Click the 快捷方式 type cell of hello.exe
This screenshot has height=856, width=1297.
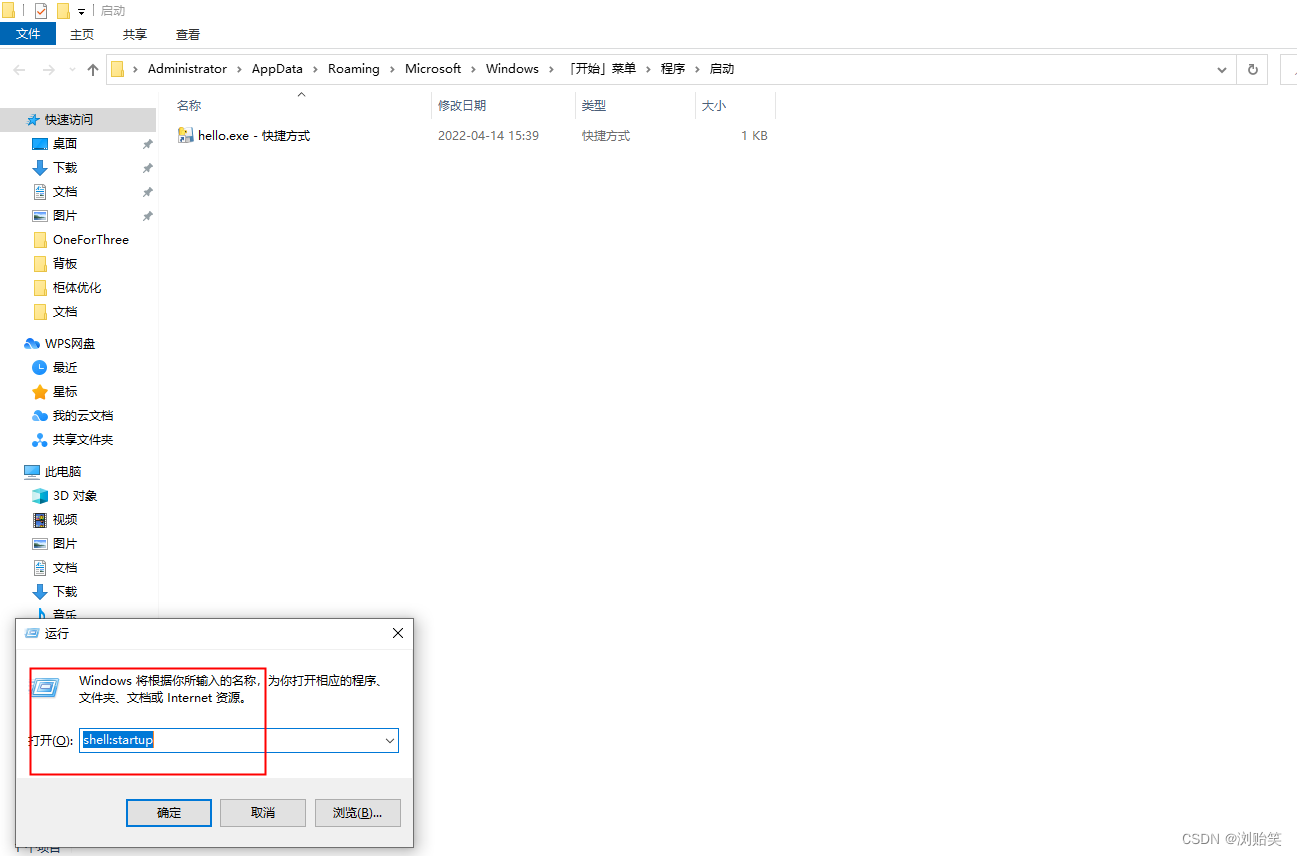coord(606,136)
